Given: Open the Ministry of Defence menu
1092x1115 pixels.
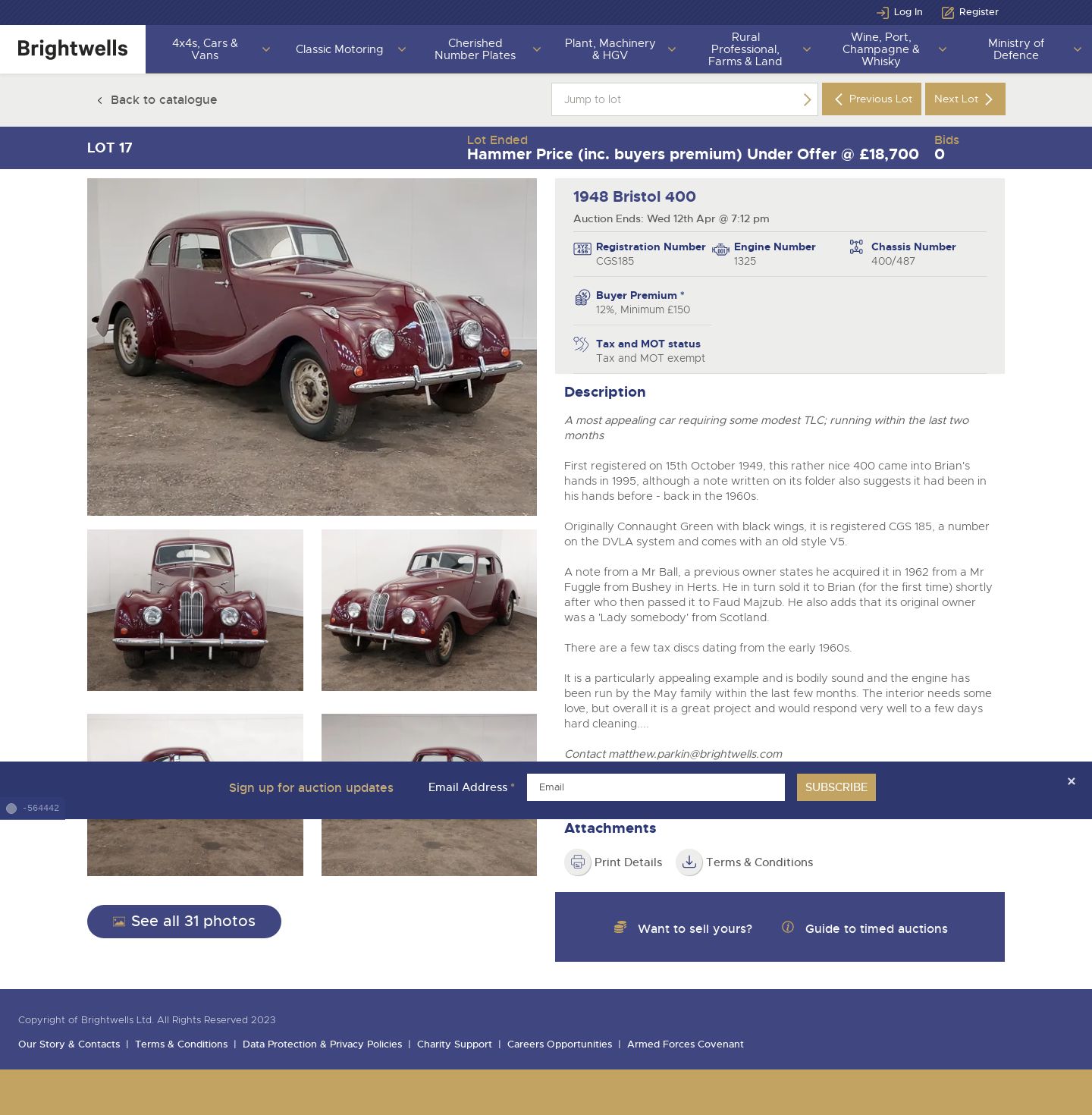Looking at the screenshot, I should coord(1016,49).
